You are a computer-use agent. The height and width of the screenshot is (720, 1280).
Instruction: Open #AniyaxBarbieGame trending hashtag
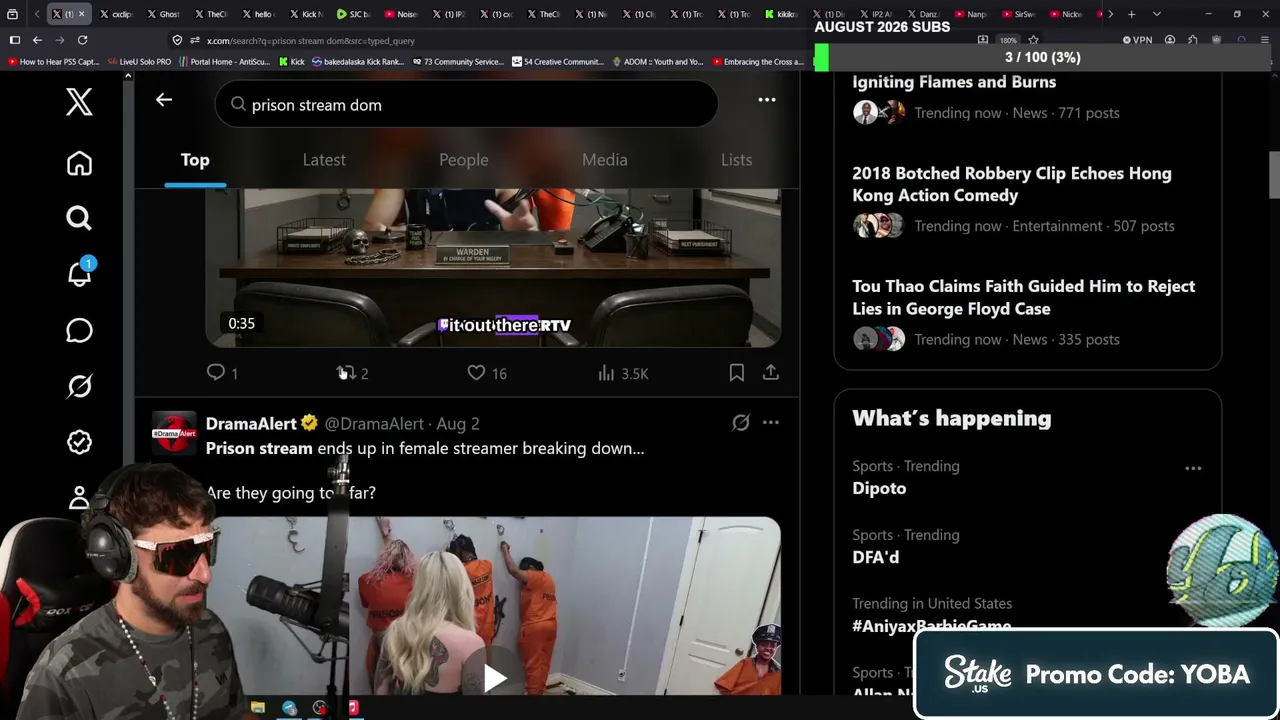tap(931, 626)
